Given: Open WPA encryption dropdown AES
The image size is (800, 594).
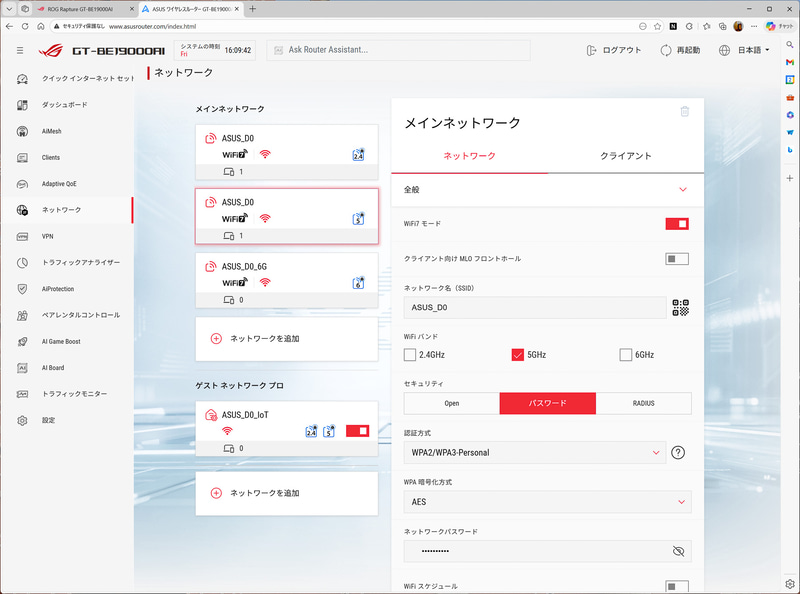Looking at the screenshot, I should pos(547,502).
